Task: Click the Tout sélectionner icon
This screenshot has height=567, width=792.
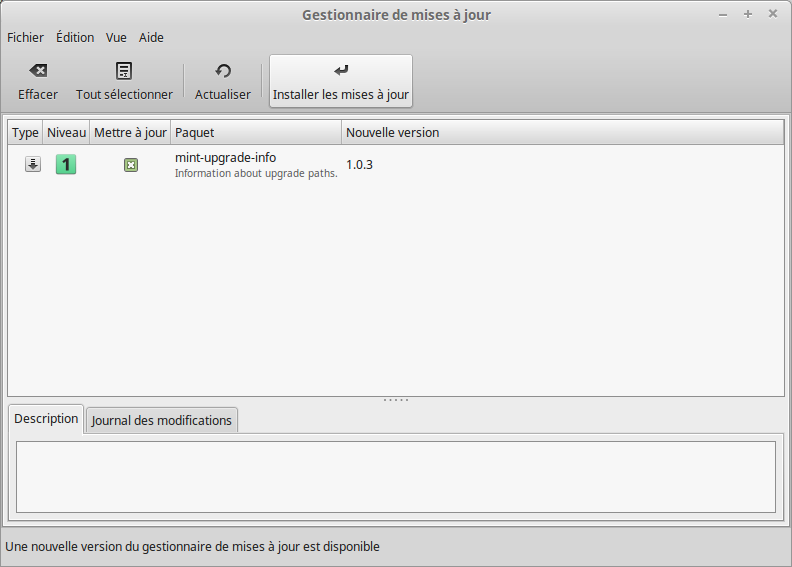Action: 124,71
